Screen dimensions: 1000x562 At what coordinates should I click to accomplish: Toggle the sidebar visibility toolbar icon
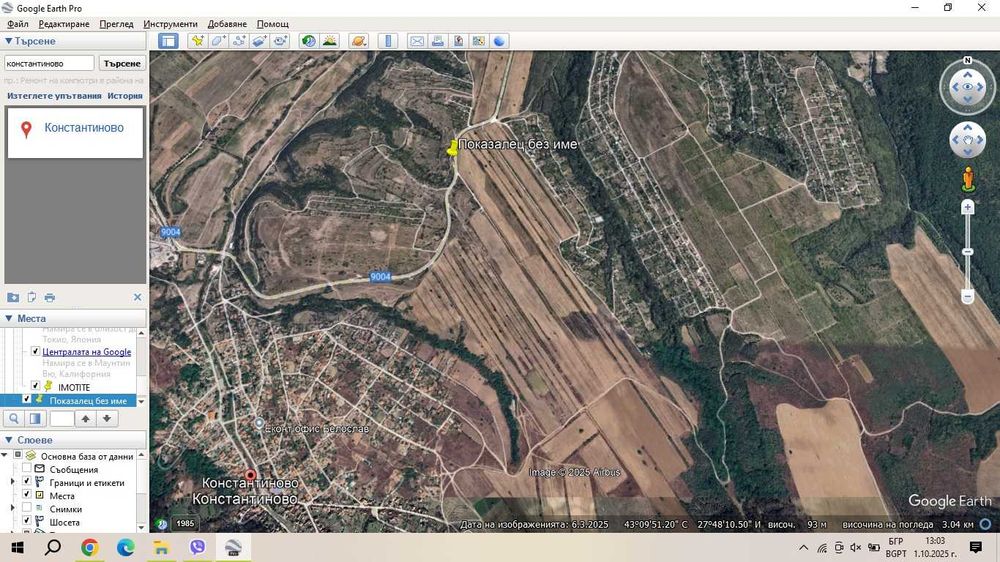tap(168, 41)
